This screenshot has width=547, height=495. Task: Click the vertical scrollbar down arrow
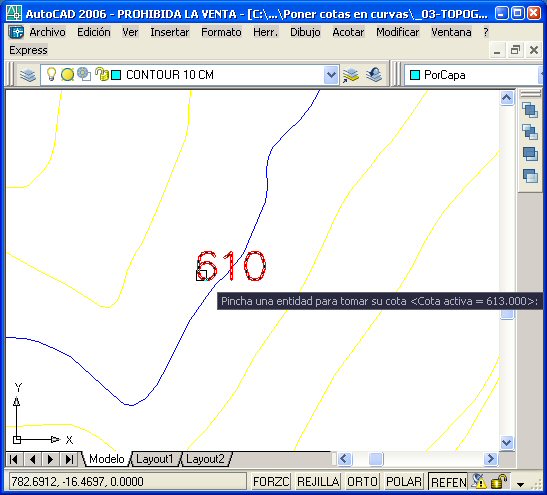coord(507,443)
